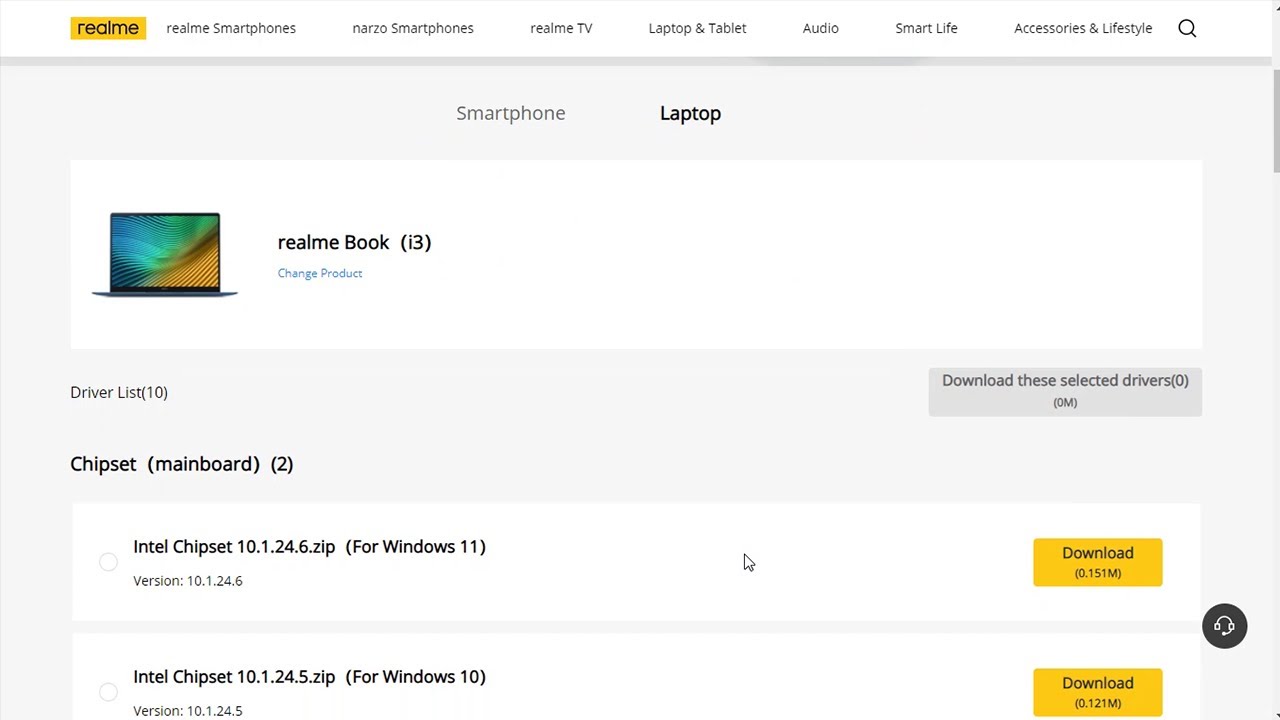Expand the realme TV menu

[x=561, y=28]
